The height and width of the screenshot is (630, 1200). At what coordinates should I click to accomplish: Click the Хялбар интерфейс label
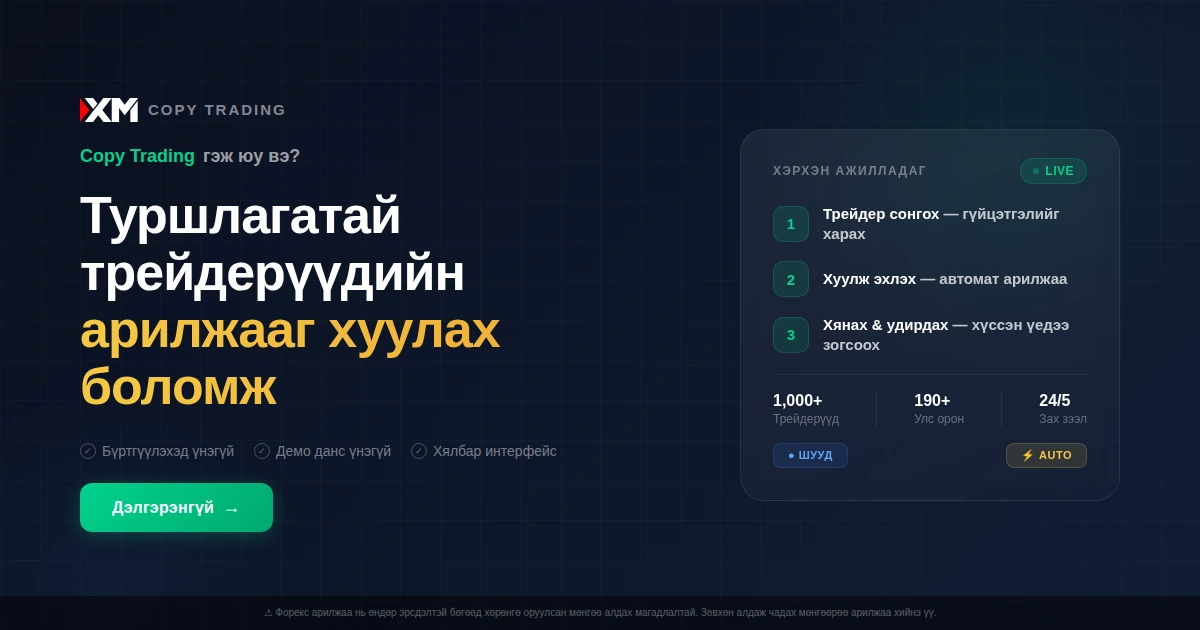pos(495,451)
